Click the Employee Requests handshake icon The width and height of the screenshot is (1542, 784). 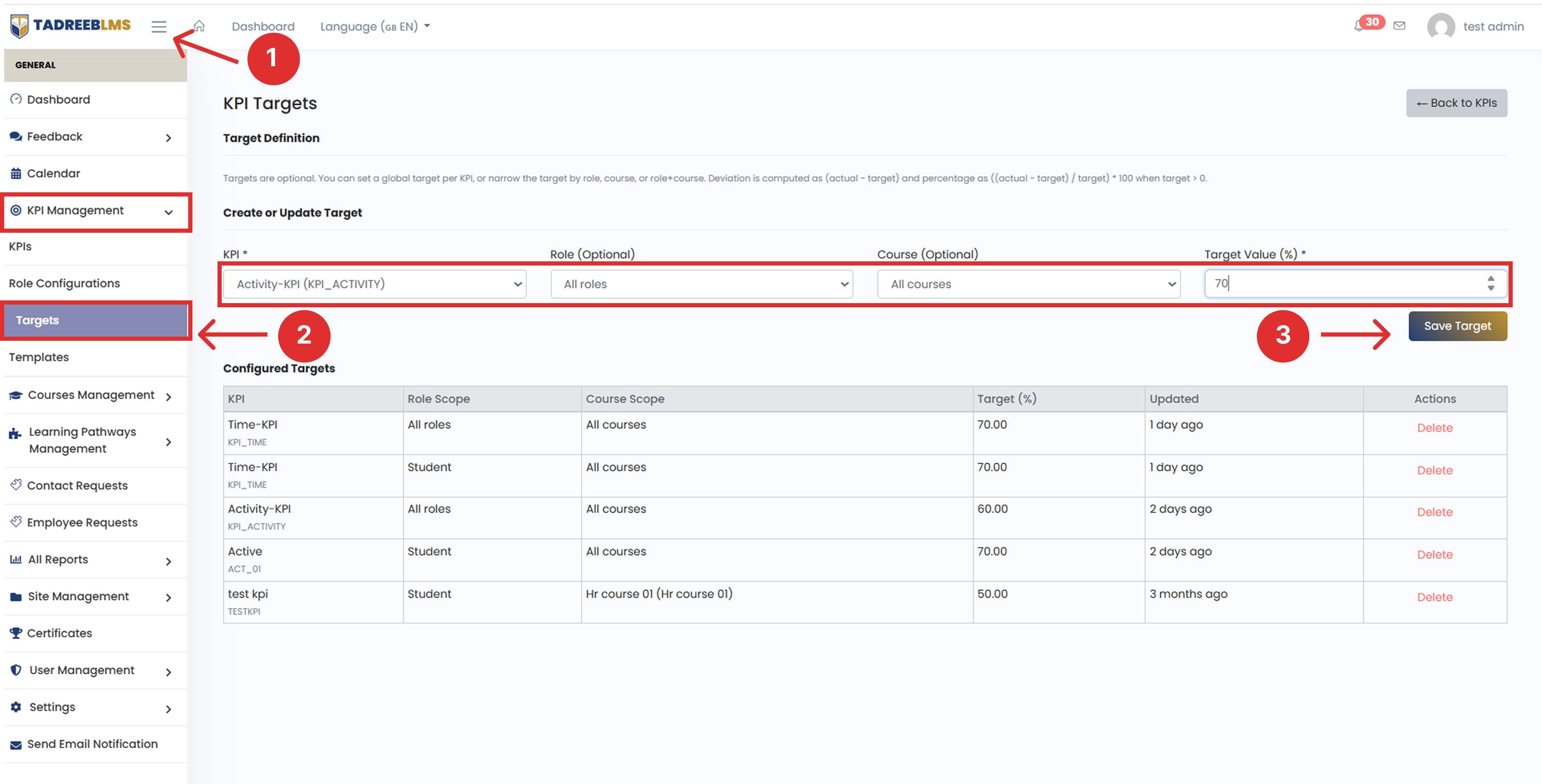coord(16,522)
